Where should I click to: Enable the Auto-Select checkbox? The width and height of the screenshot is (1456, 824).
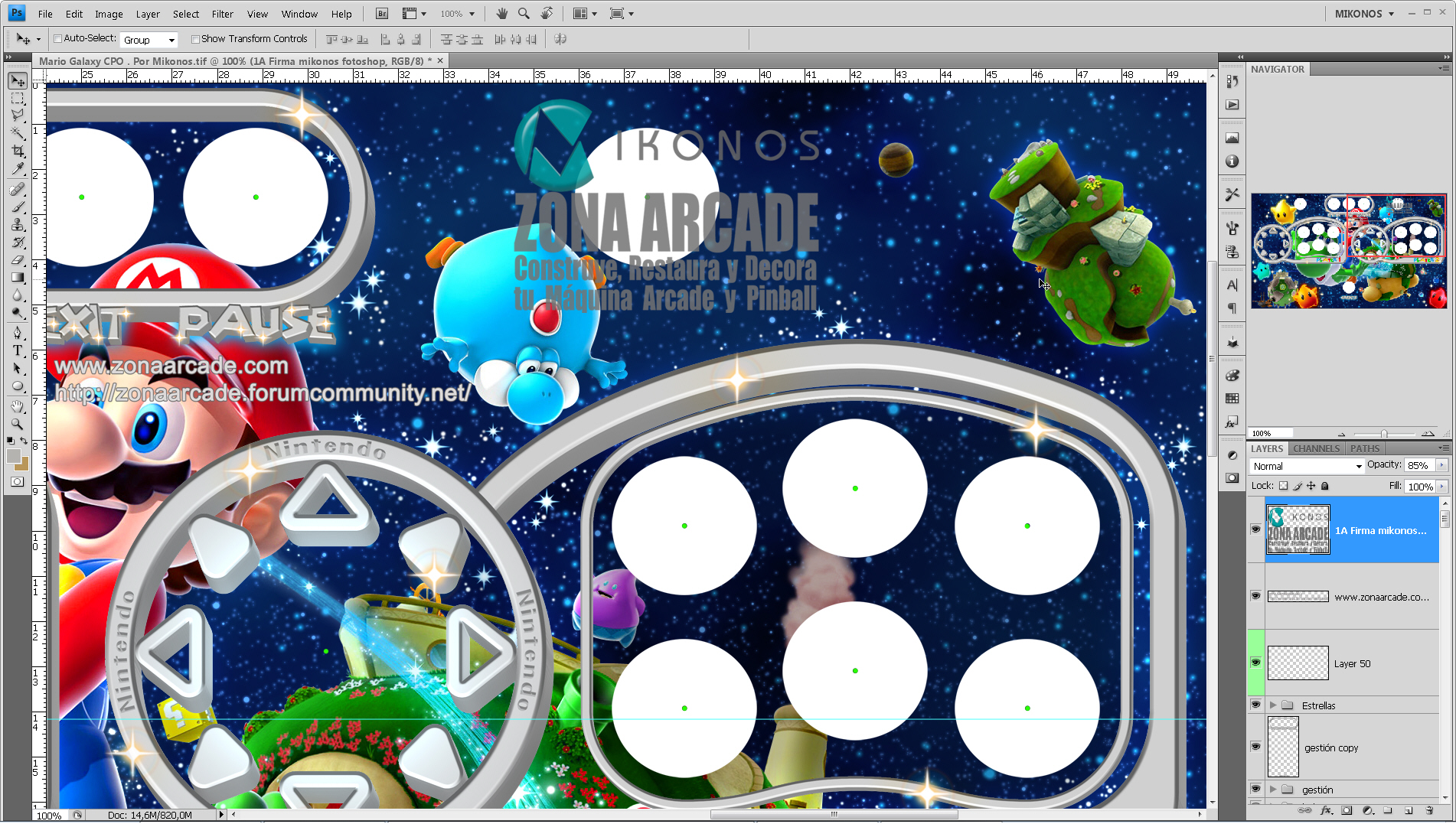point(58,39)
